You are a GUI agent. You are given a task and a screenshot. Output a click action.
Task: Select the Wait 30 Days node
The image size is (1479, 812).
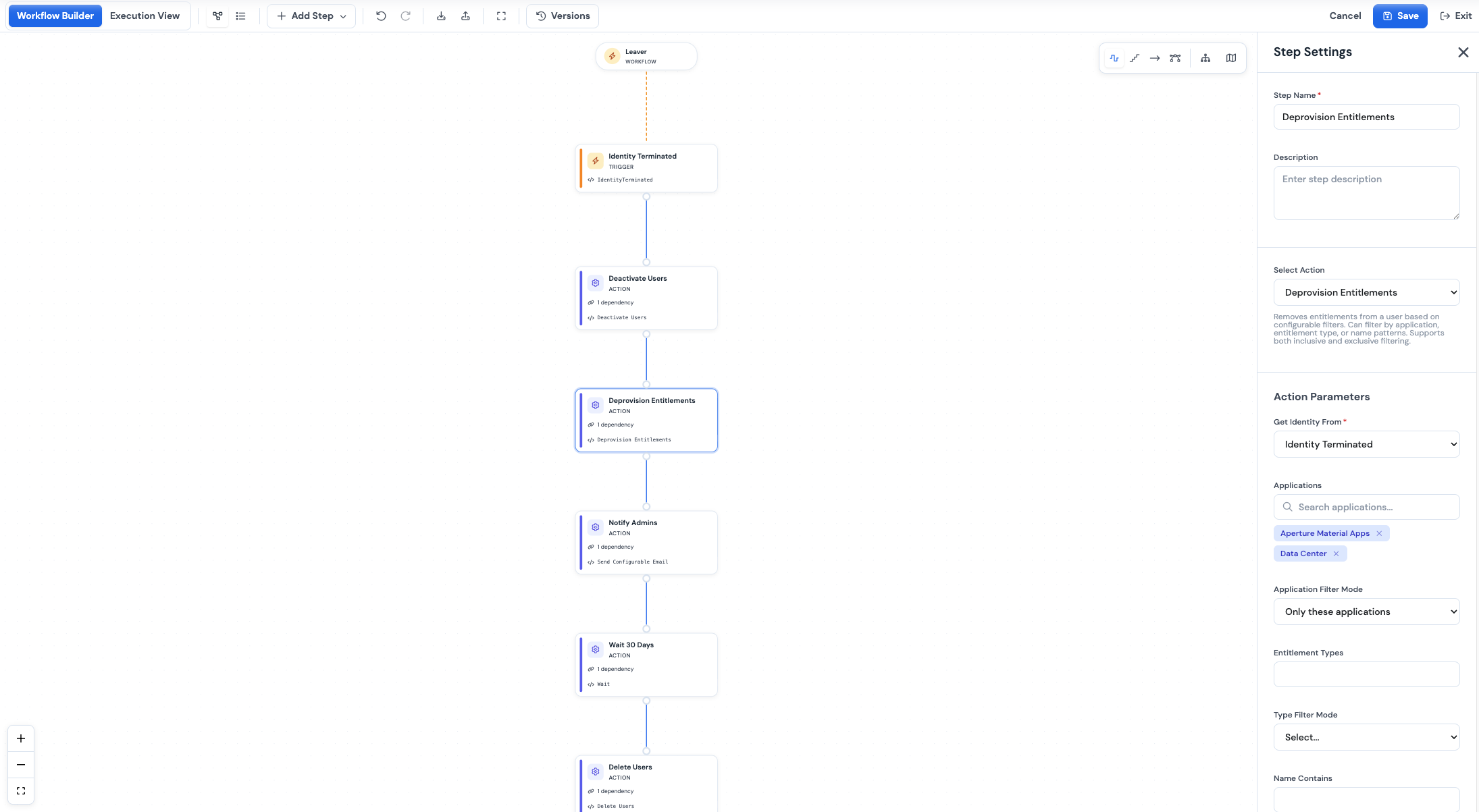(x=646, y=665)
